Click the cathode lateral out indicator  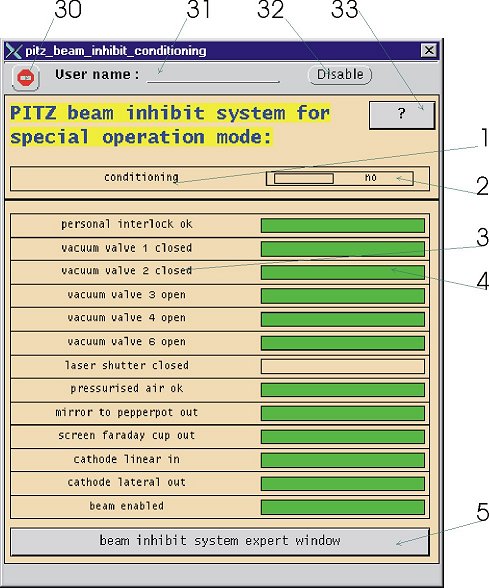(343, 483)
